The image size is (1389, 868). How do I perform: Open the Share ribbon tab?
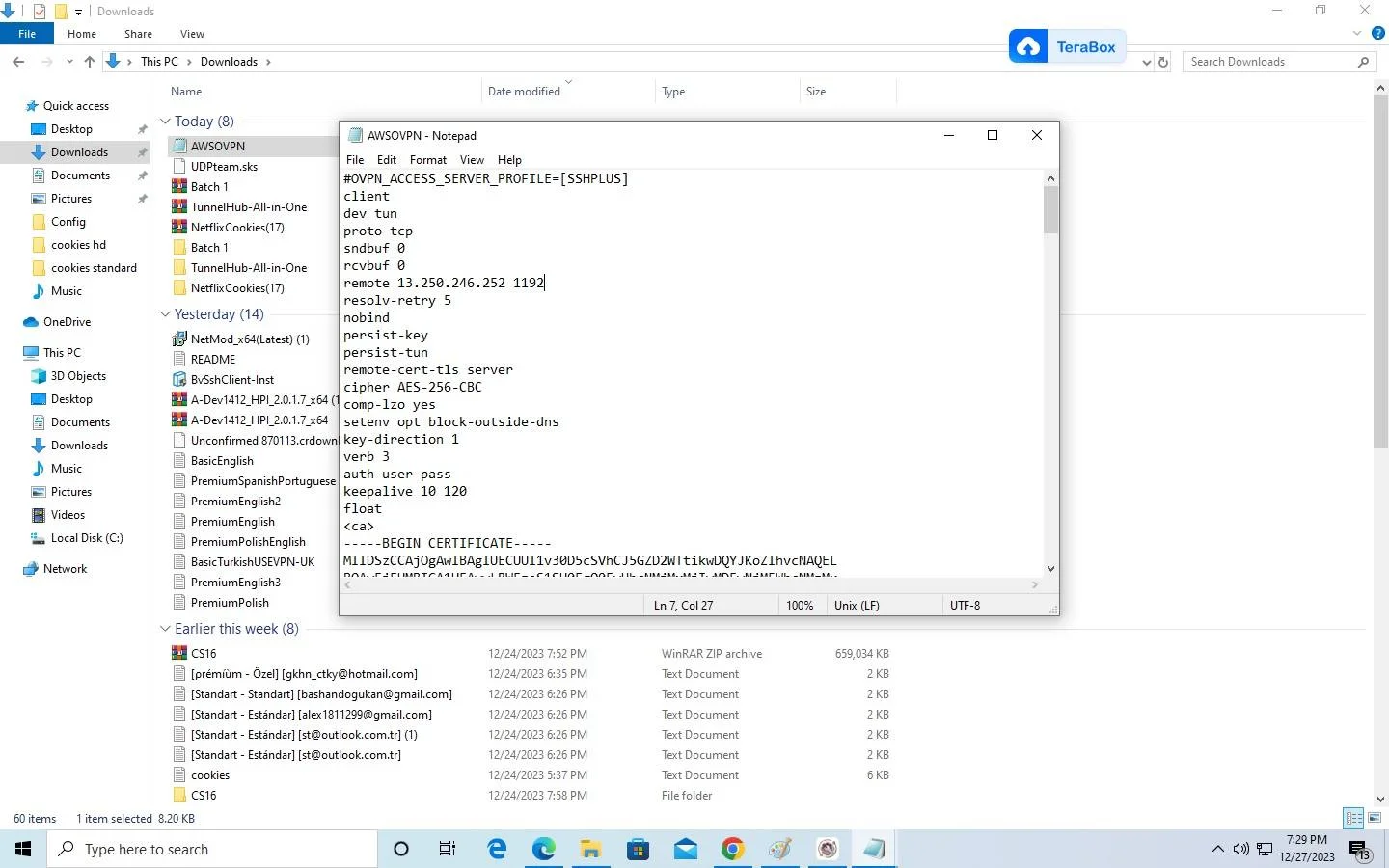click(138, 34)
